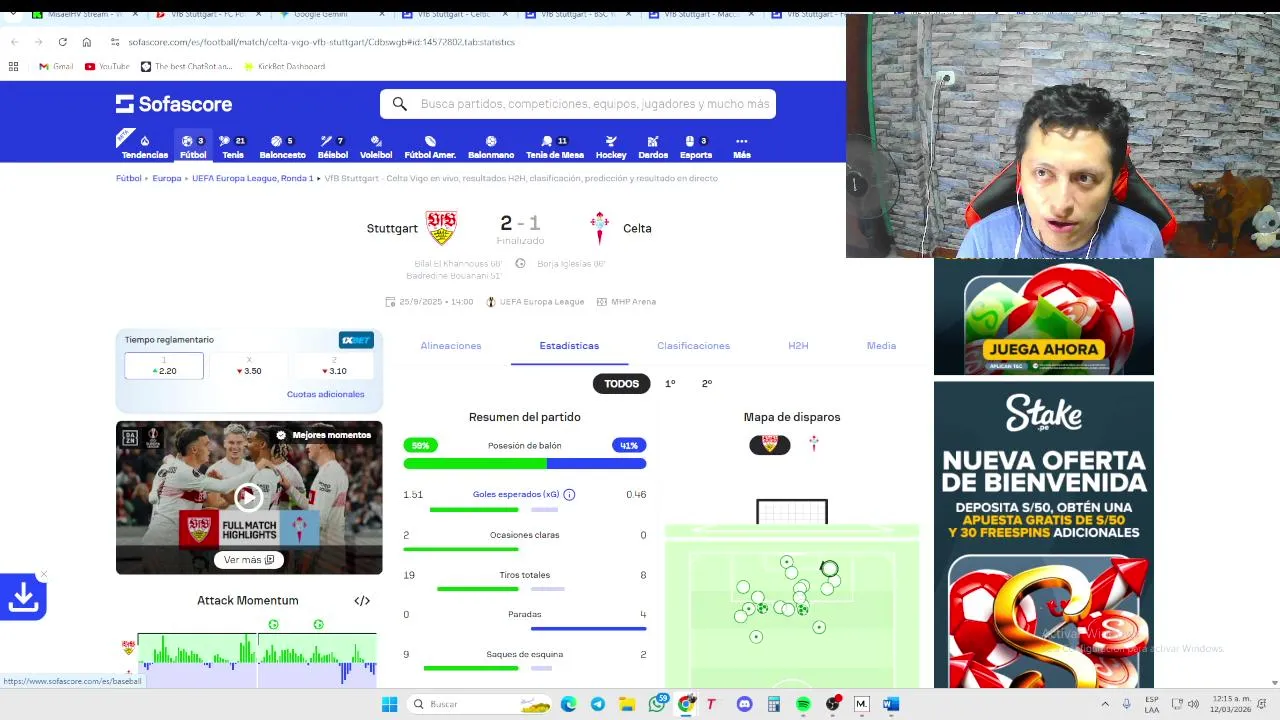1280x720 pixels.
Task: Open the Dardos sport category
Action: click(x=653, y=147)
